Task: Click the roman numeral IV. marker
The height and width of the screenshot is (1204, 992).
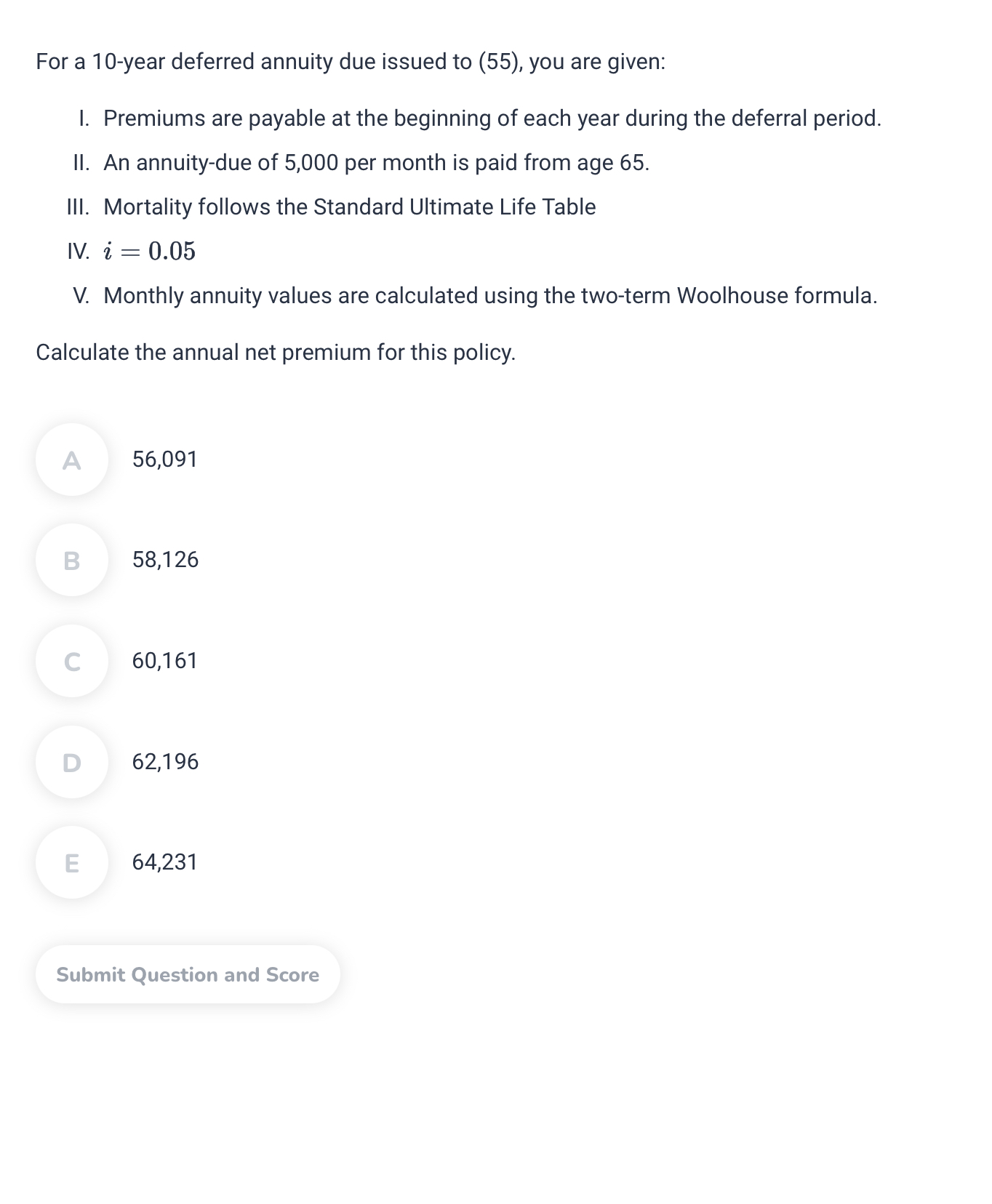Action: (79, 252)
